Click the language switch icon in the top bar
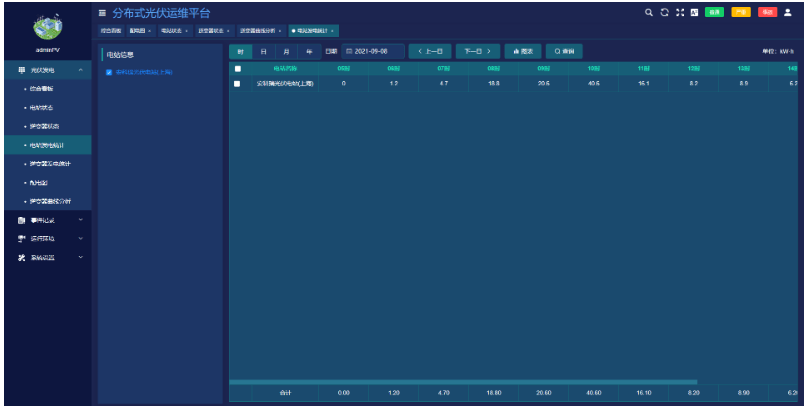 click(694, 13)
